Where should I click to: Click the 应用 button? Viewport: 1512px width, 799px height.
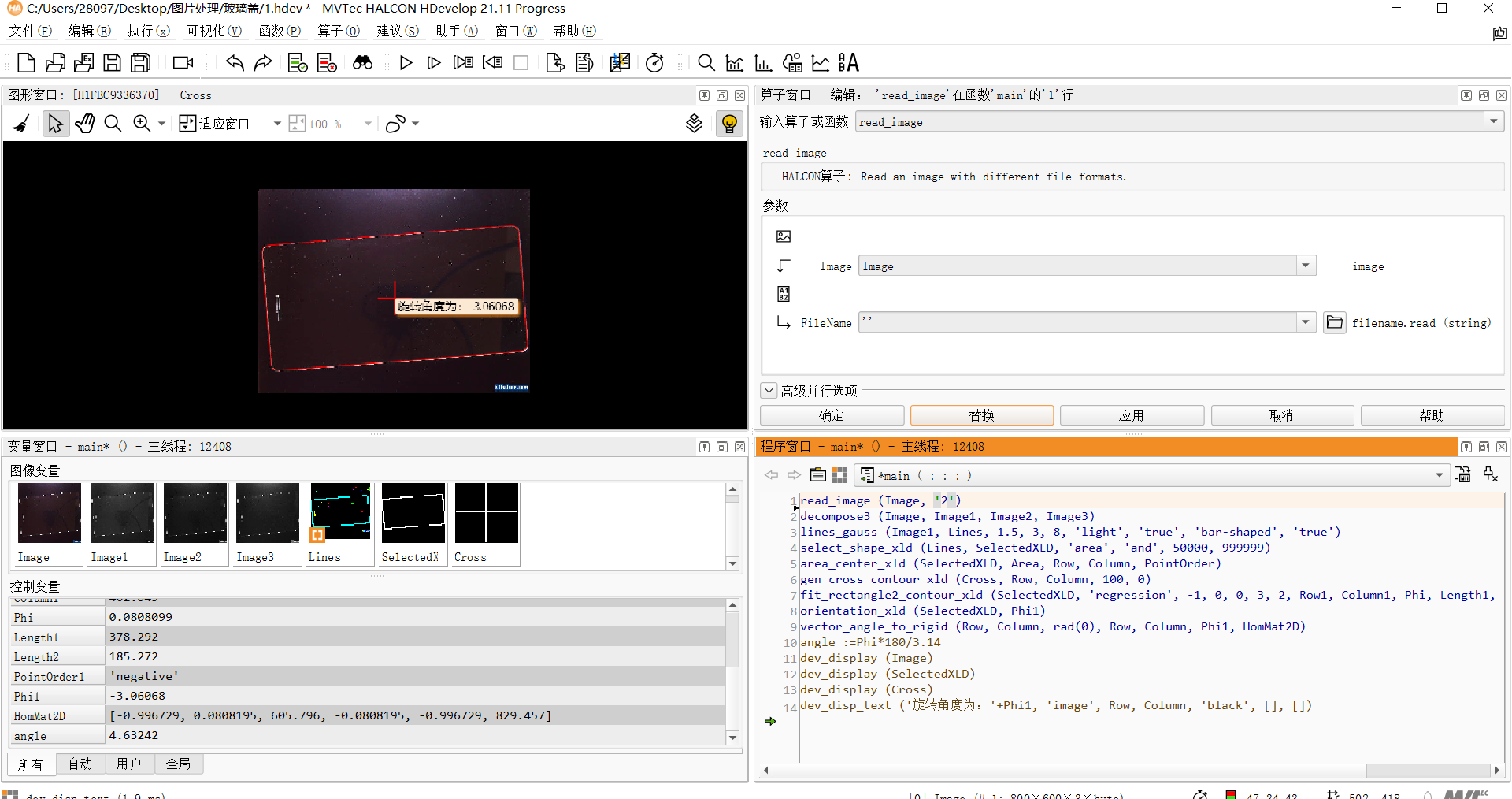pos(1132,415)
